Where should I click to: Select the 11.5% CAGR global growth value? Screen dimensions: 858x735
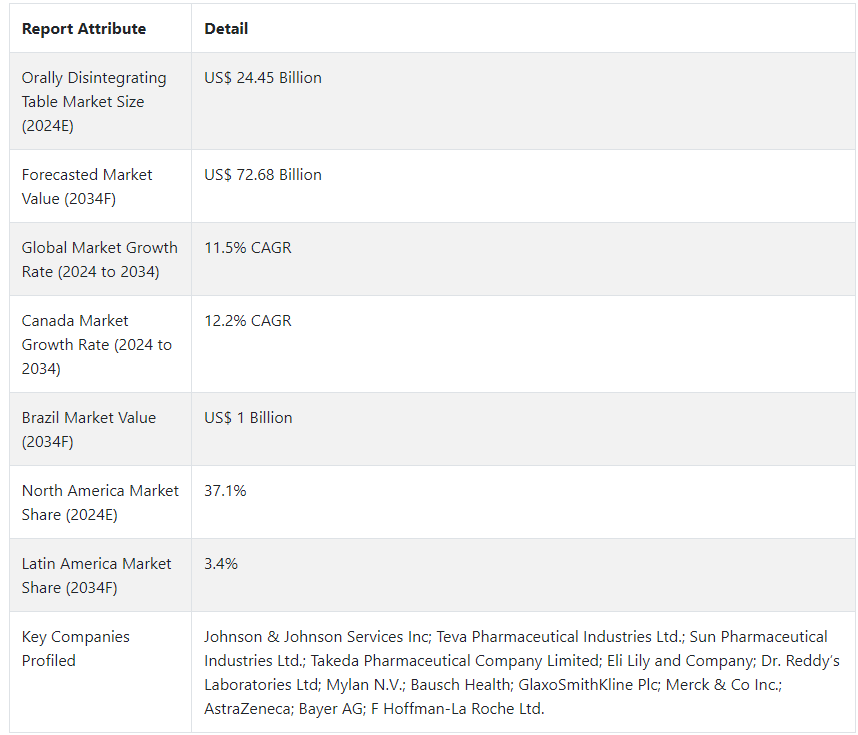pos(248,247)
